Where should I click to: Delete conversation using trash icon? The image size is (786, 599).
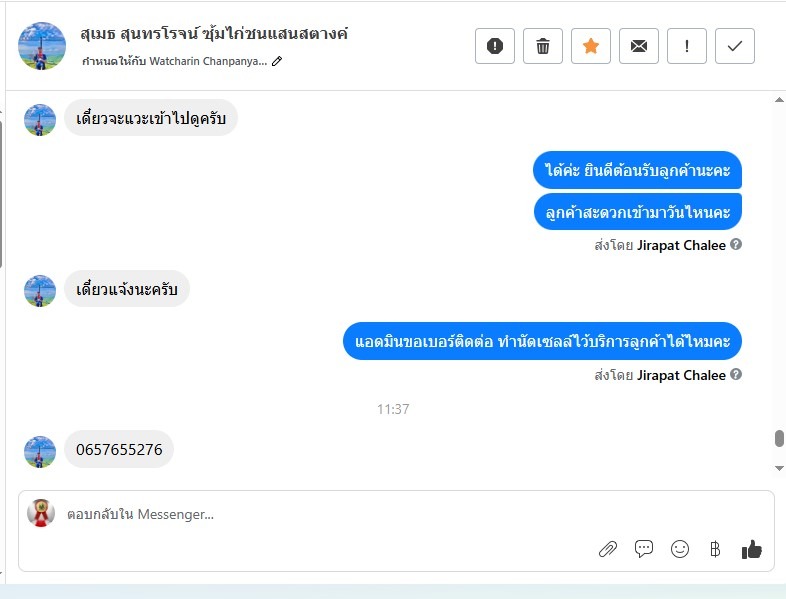pyautogui.click(x=543, y=46)
